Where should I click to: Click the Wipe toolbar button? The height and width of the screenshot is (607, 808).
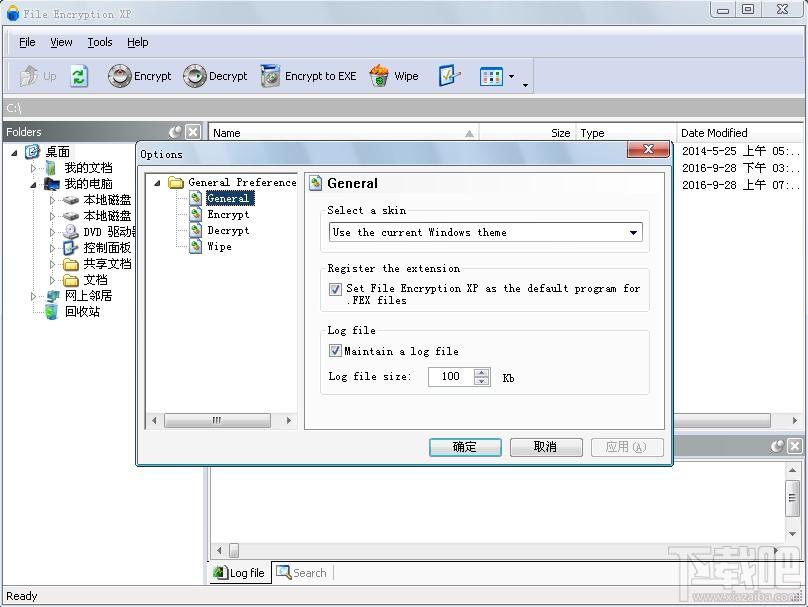click(394, 76)
